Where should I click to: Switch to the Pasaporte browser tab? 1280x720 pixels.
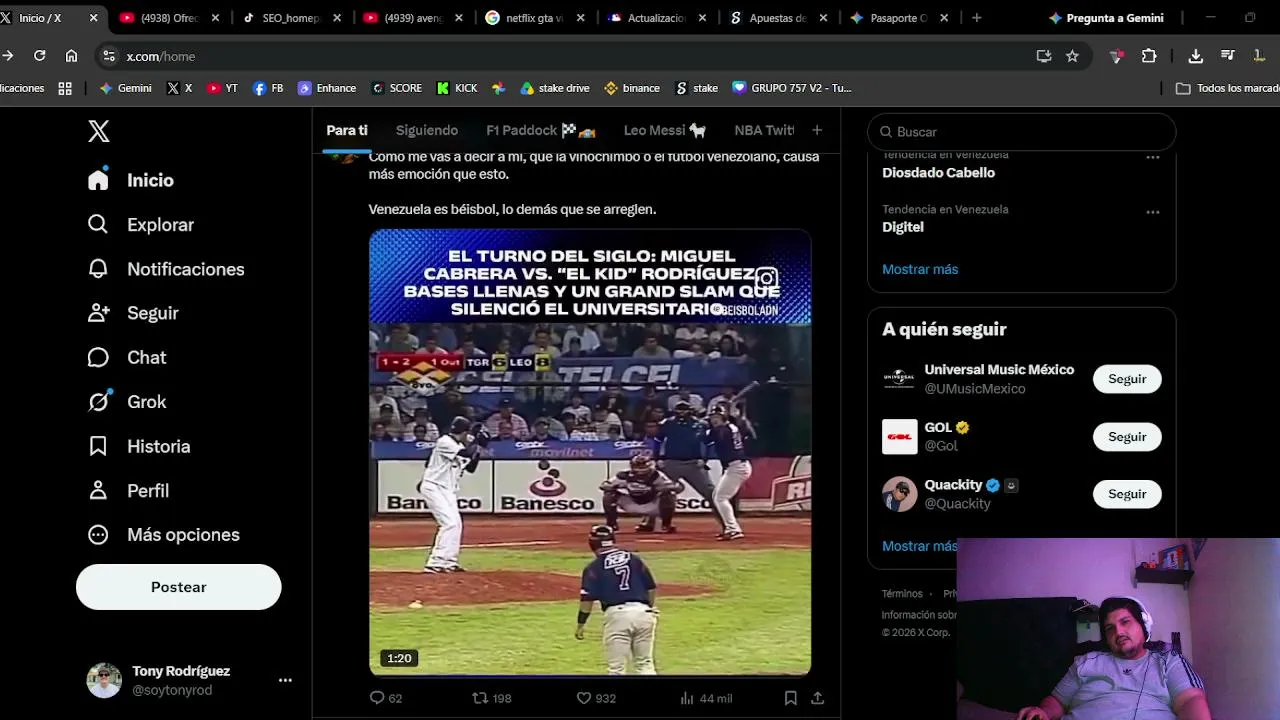(899, 18)
